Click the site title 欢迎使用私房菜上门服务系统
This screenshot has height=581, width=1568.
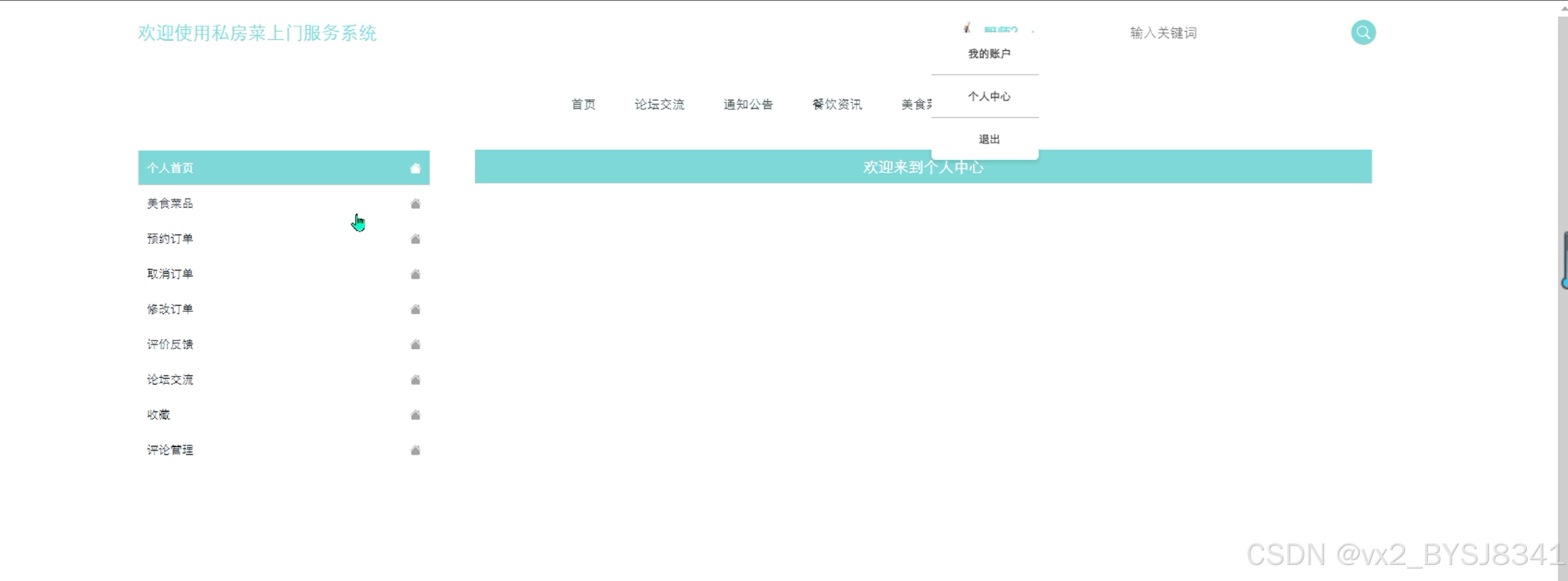pos(257,33)
